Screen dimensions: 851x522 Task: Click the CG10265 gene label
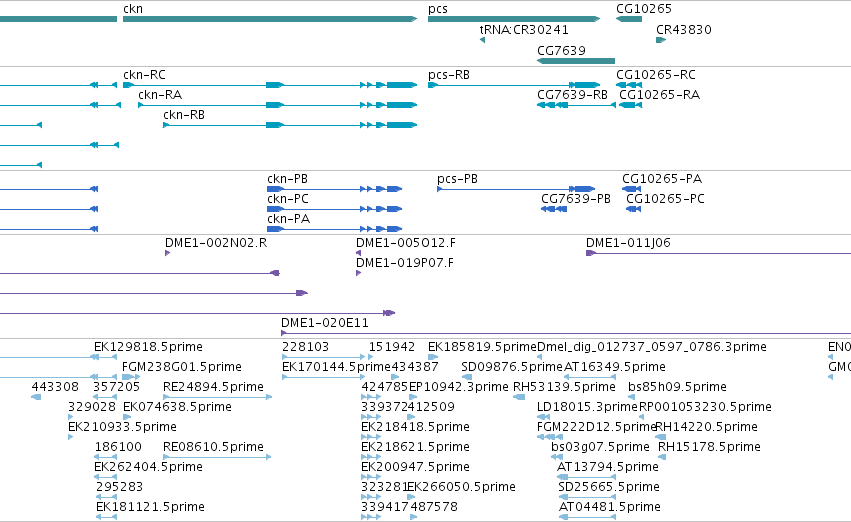point(644,9)
